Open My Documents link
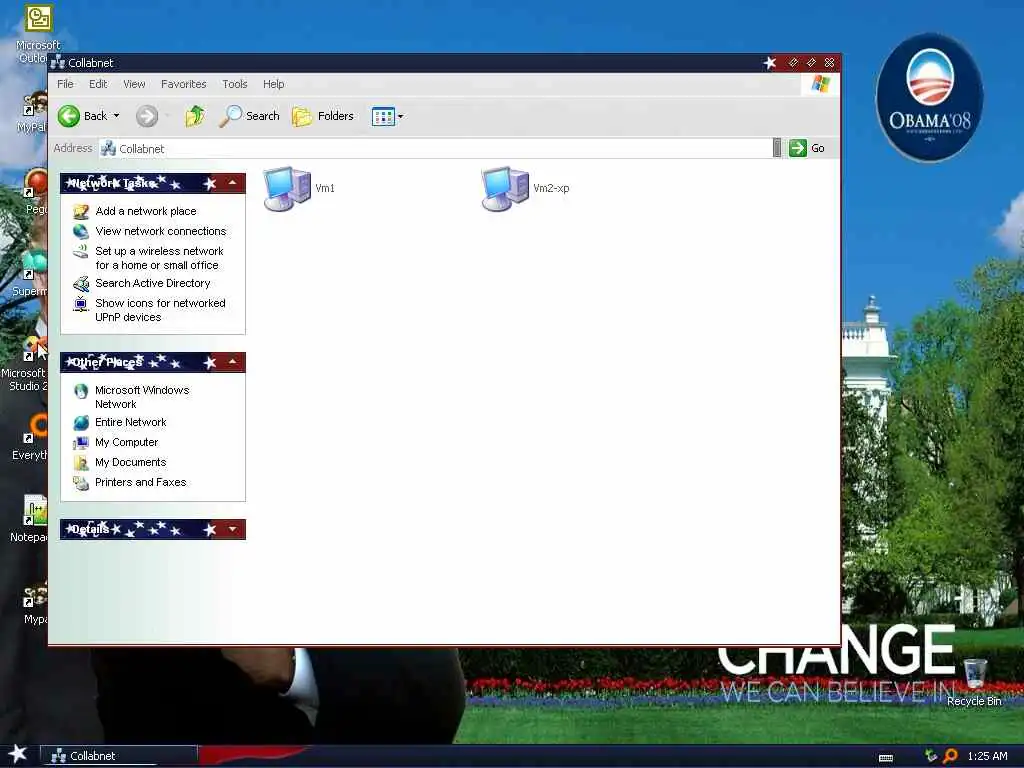 pos(131,462)
